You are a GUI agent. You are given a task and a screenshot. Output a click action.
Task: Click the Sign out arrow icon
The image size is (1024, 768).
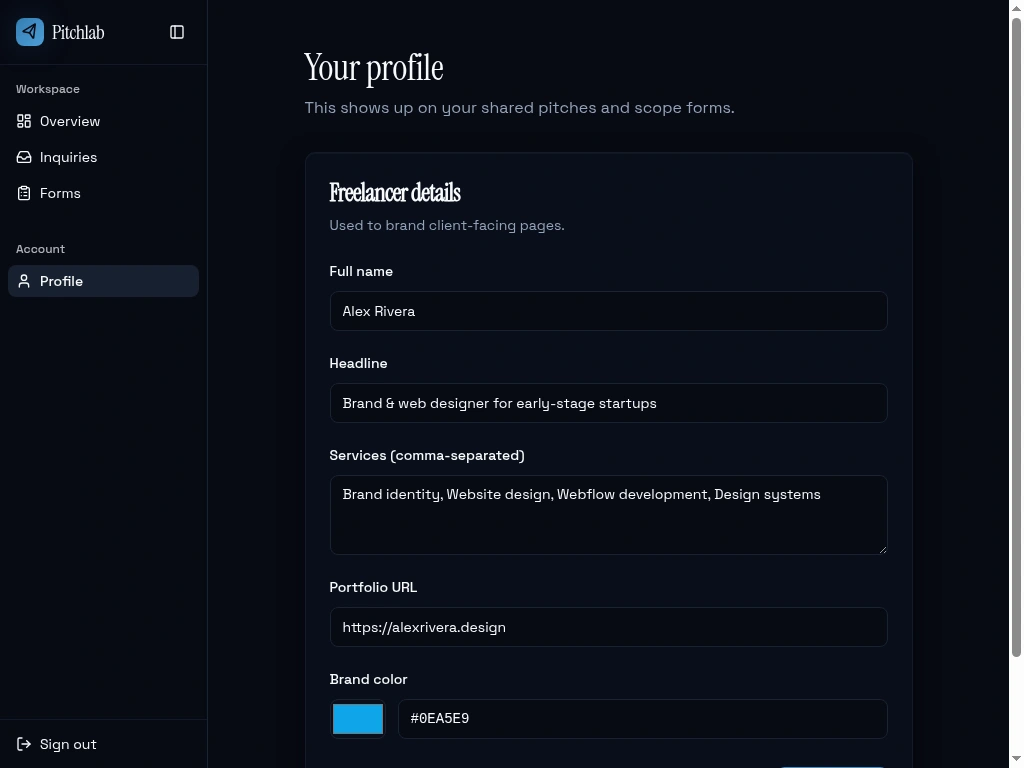[24, 744]
